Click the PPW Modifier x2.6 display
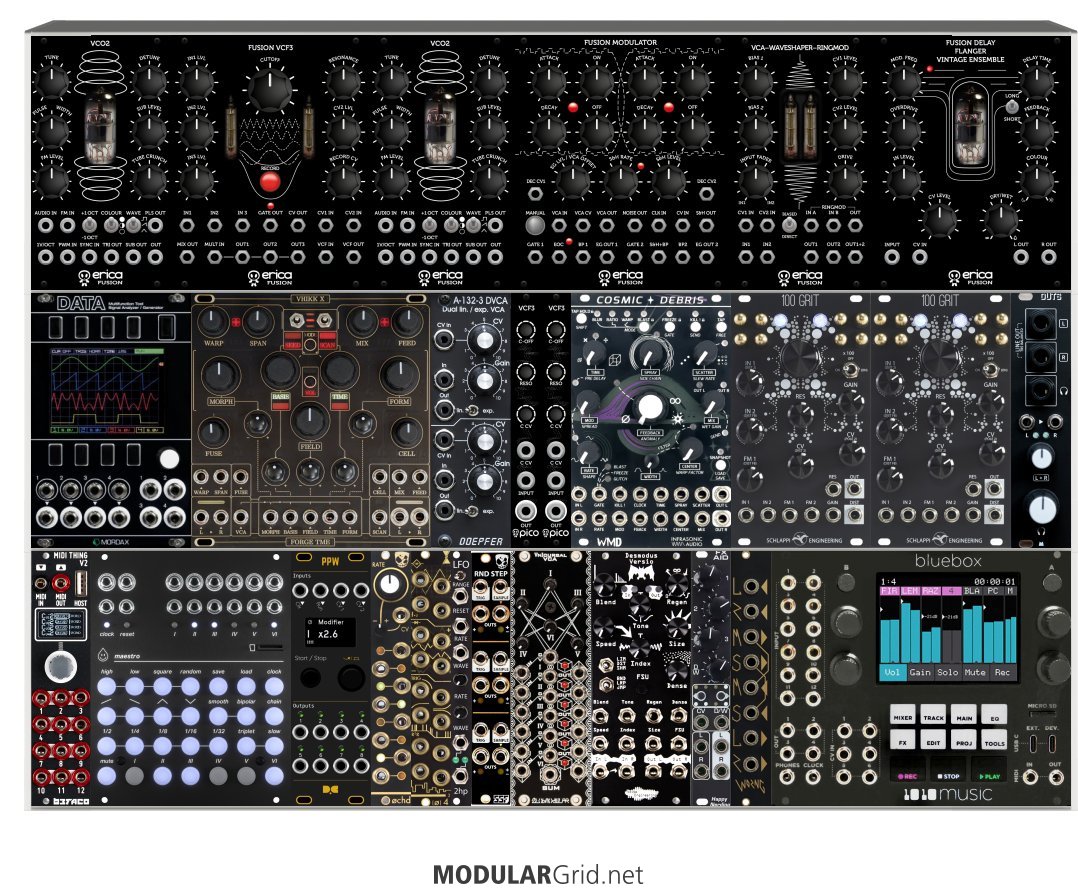Screen dimensions: 1078x896 click(330, 631)
